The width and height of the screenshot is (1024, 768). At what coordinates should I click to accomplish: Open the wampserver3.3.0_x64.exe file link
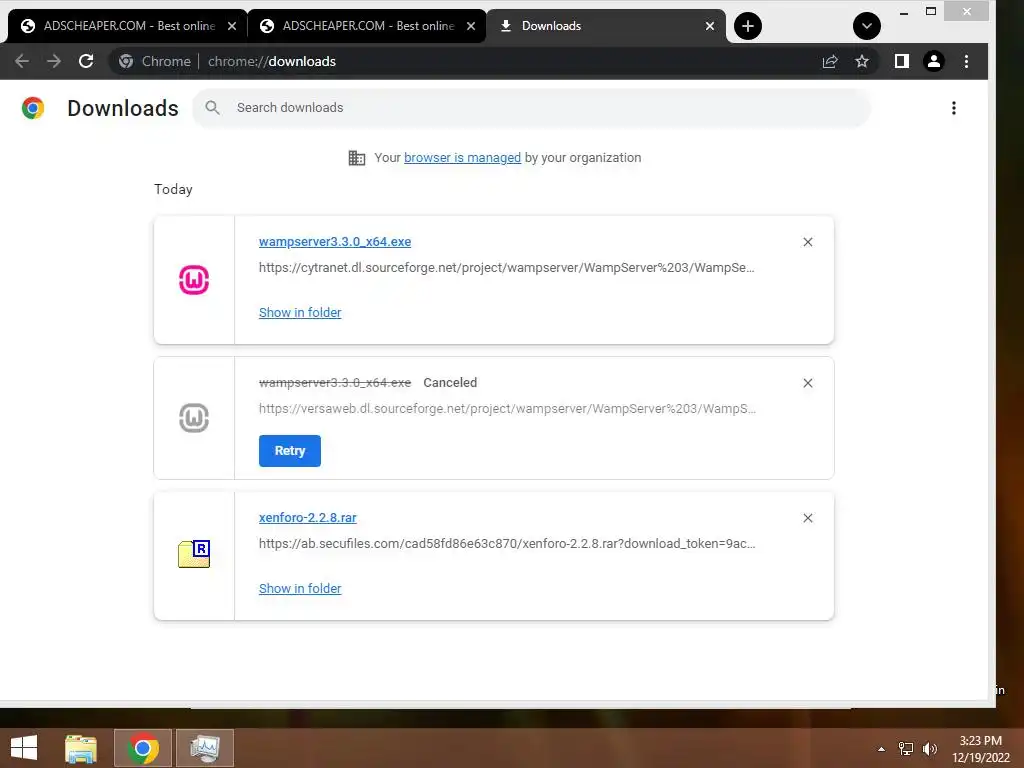pos(335,242)
